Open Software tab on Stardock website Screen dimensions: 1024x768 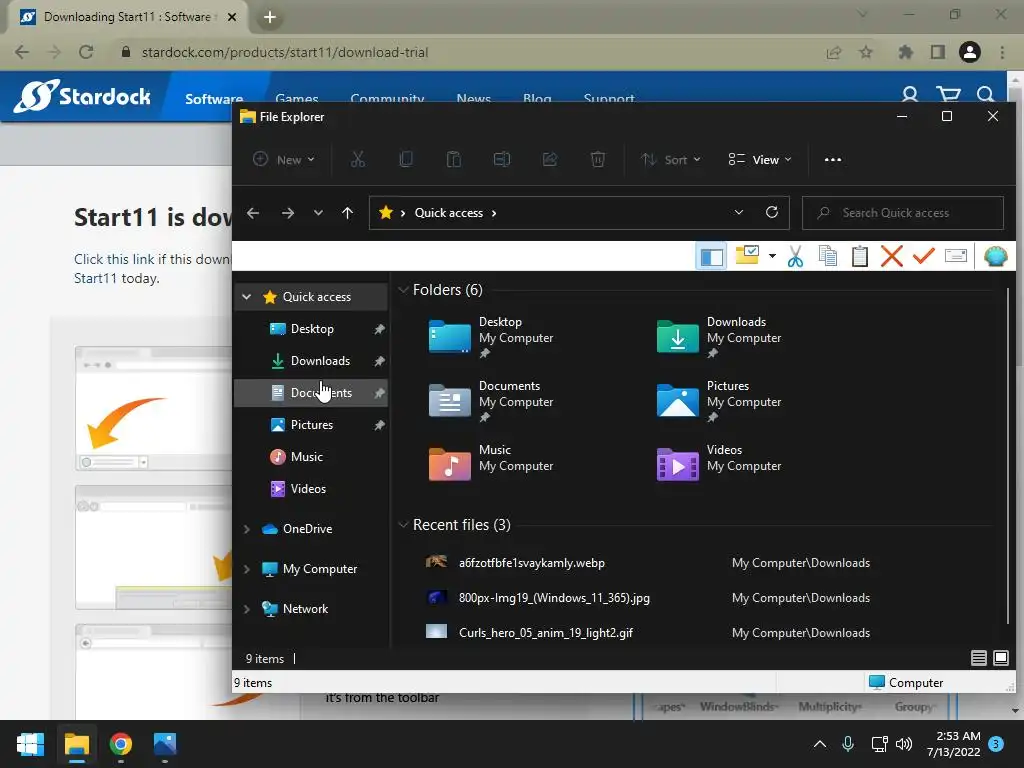pyautogui.click(x=214, y=99)
